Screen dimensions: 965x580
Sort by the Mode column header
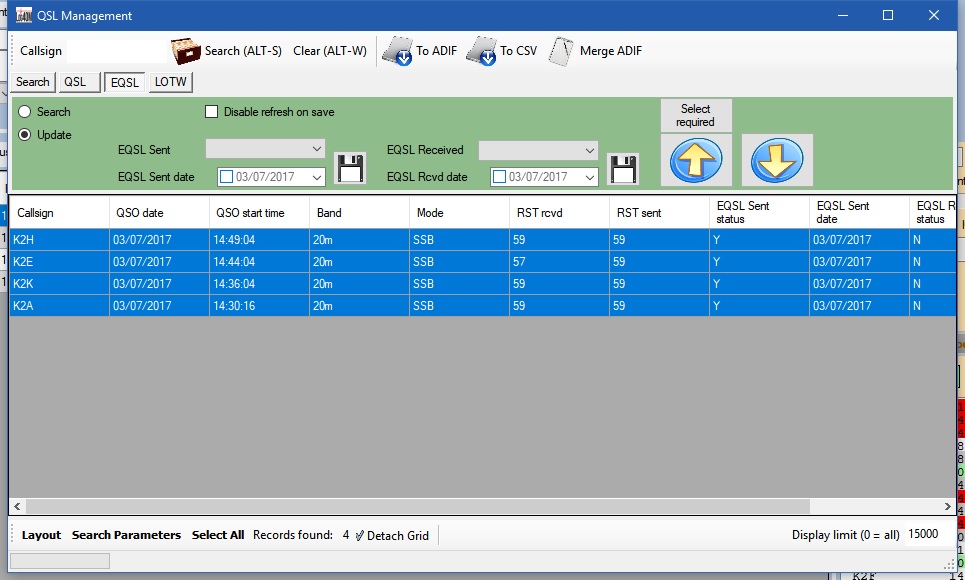click(459, 212)
